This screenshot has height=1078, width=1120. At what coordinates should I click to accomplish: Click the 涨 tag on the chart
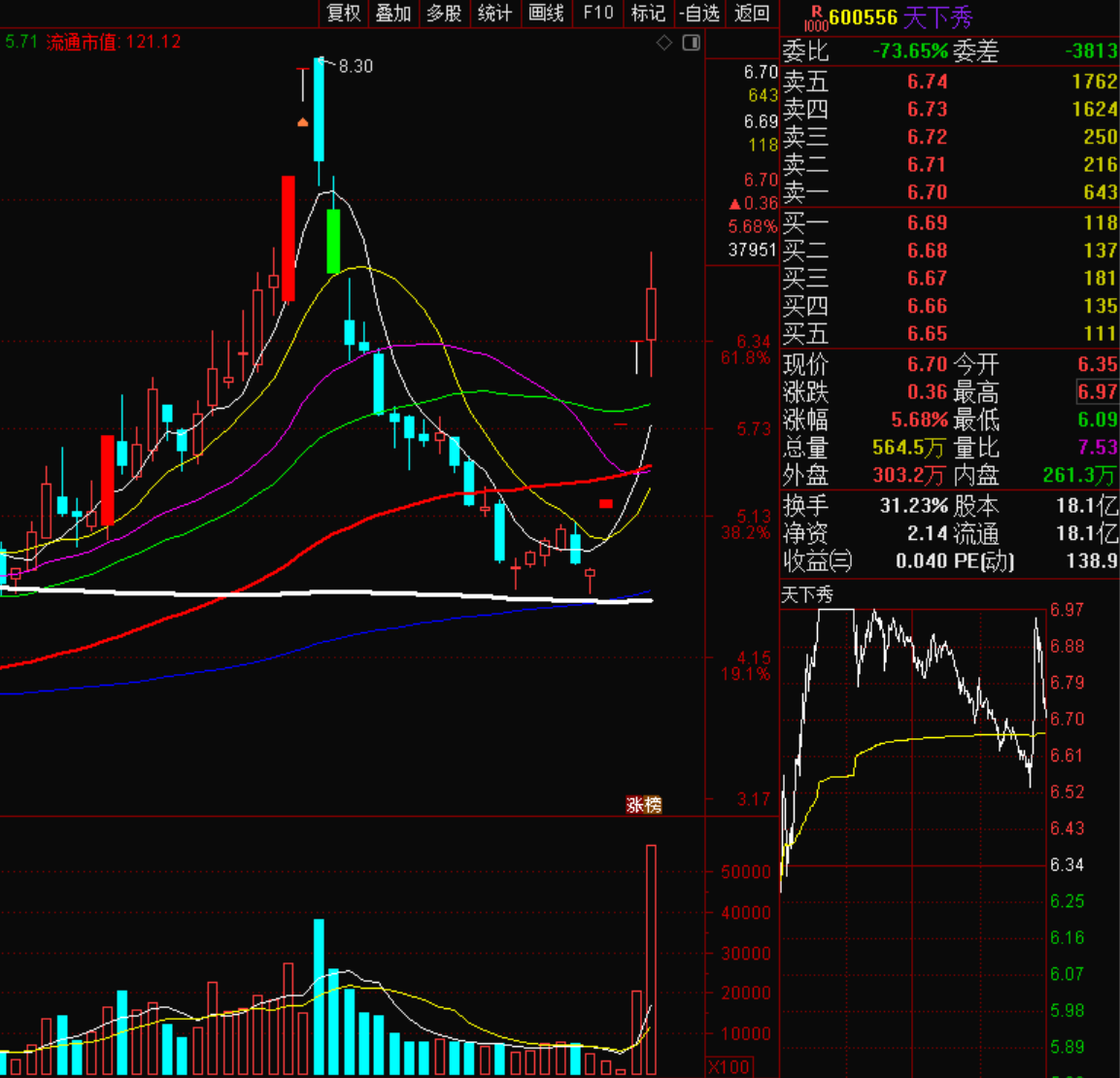tap(634, 805)
